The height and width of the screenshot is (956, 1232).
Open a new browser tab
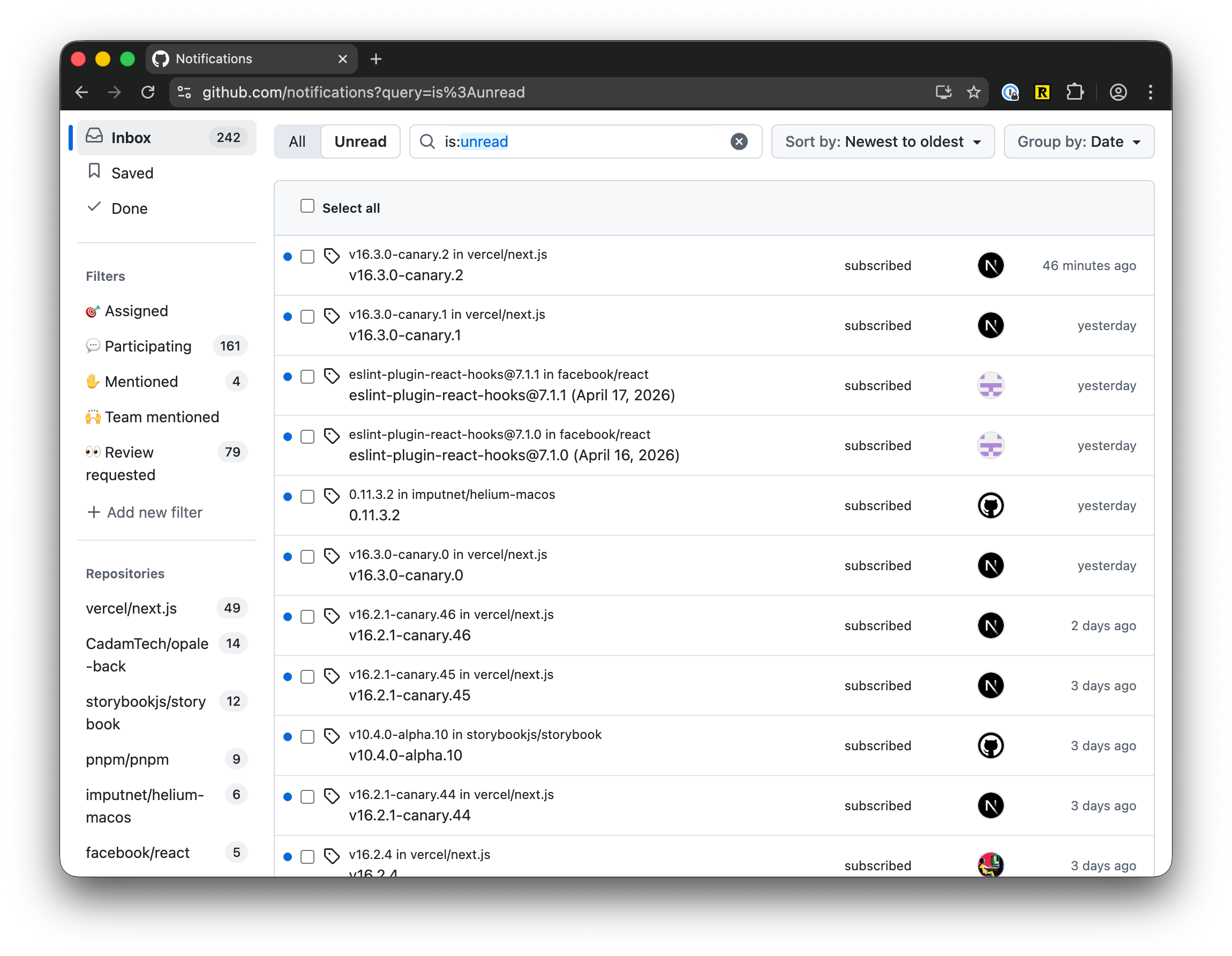(375, 59)
